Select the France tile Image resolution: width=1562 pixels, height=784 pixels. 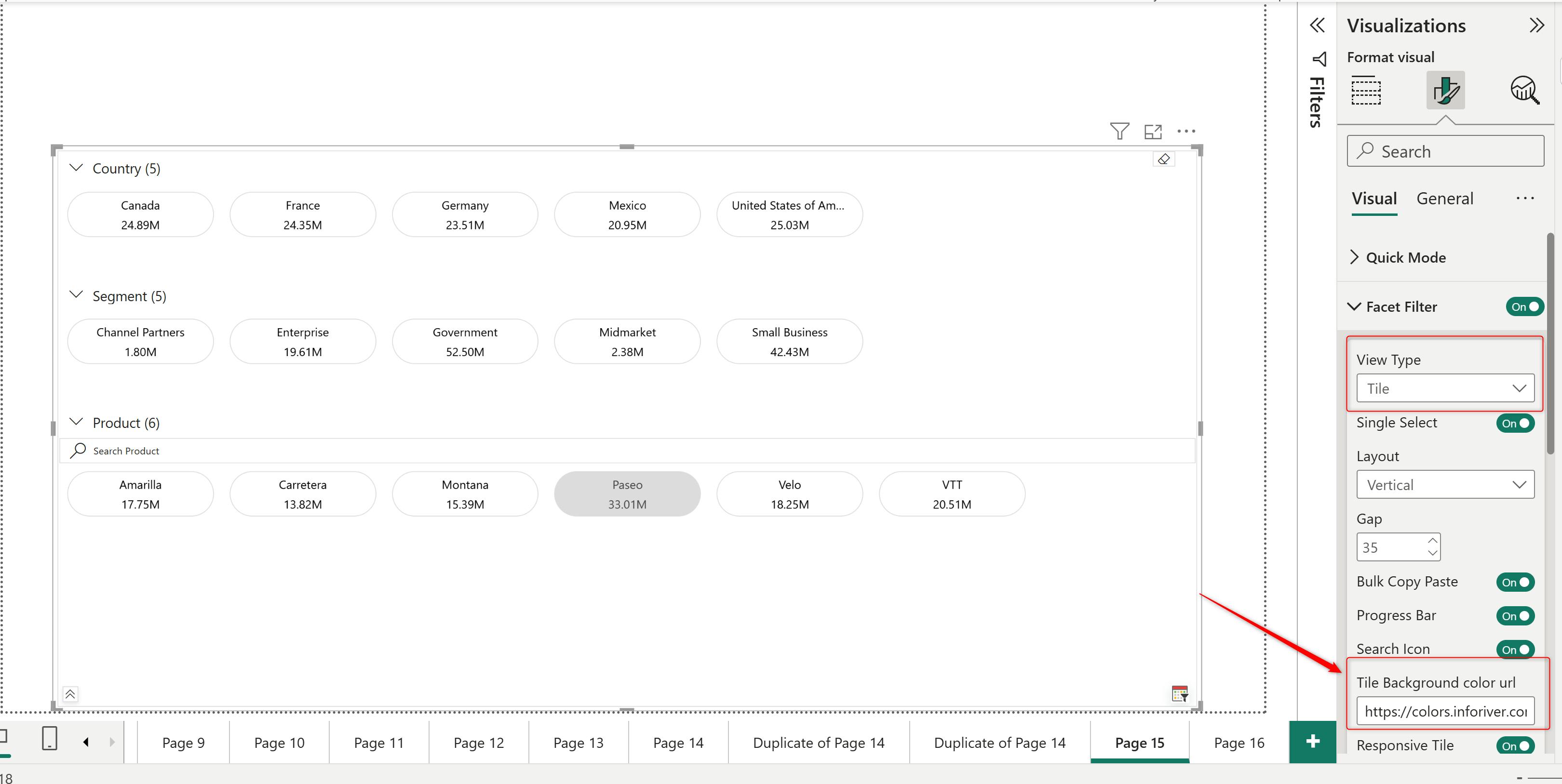click(x=303, y=214)
